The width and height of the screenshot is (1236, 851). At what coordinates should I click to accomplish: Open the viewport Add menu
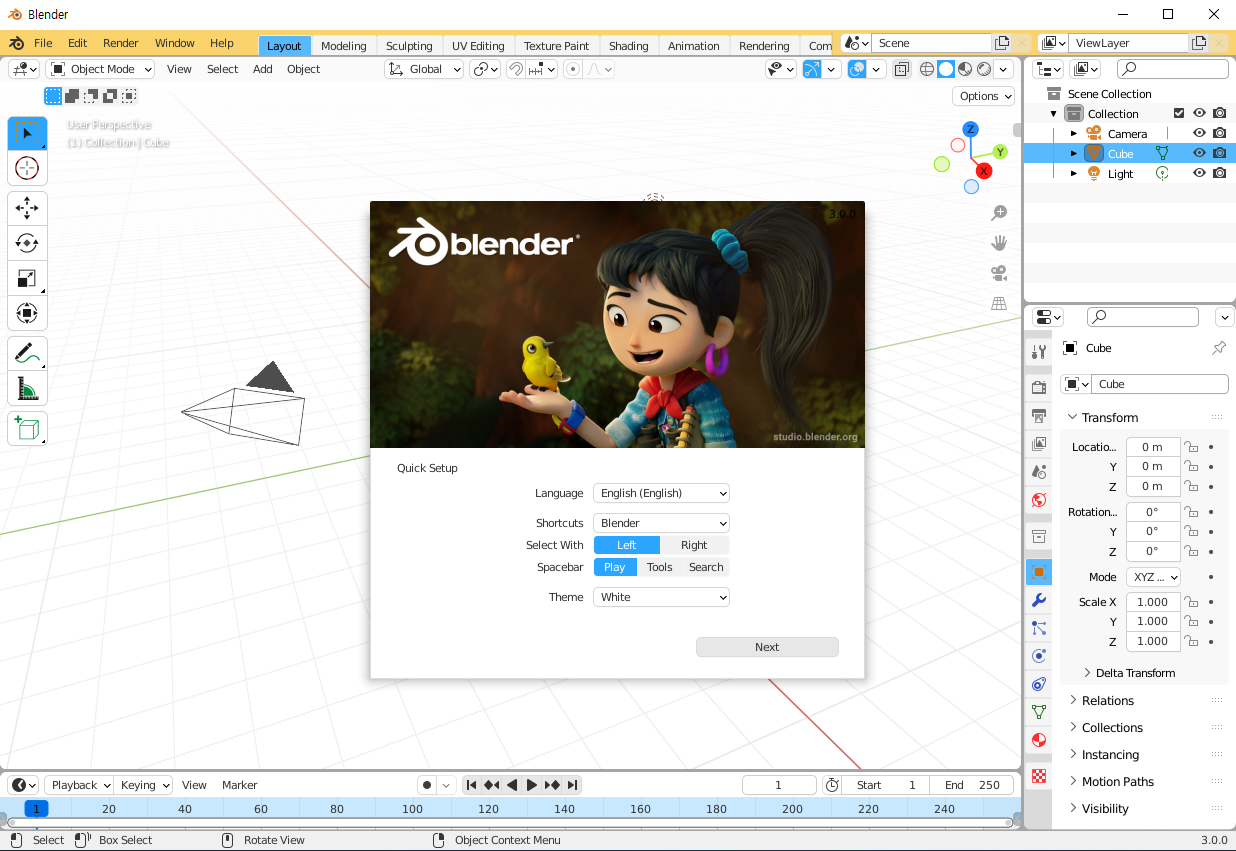click(262, 69)
